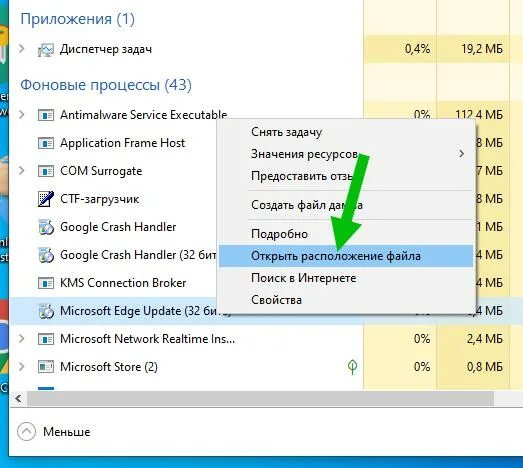Click the COM Surrogate process icon
This screenshot has height=468, width=523.
coord(46,171)
